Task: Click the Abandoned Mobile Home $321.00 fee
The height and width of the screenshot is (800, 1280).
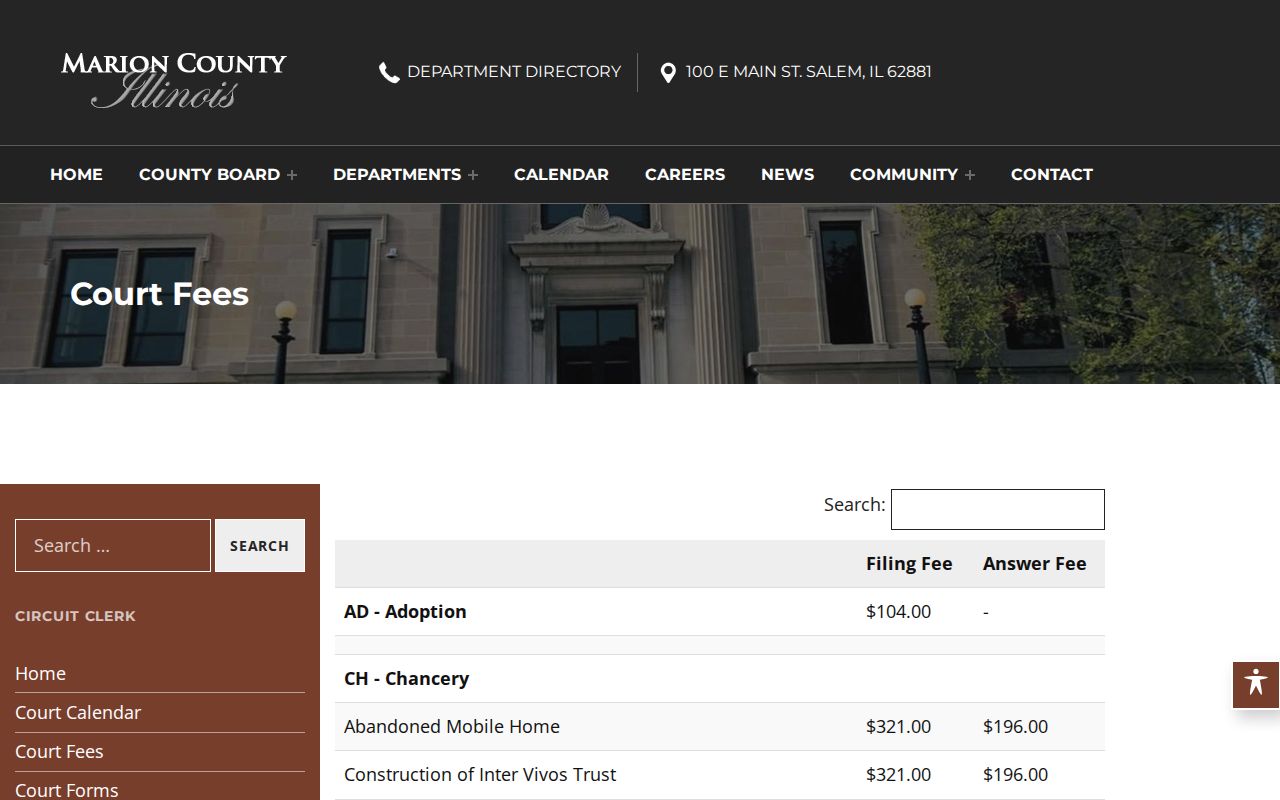Action: tap(898, 727)
